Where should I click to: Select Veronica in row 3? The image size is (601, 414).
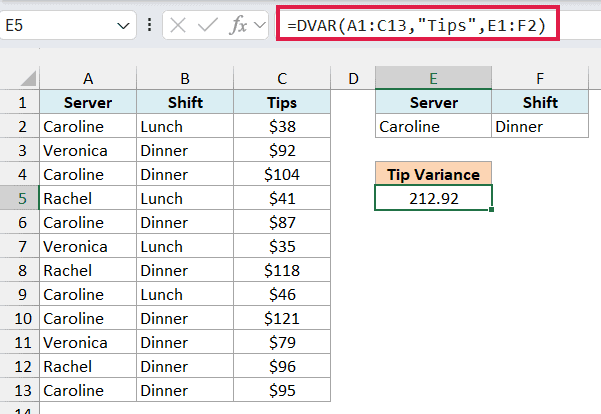point(88,150)
